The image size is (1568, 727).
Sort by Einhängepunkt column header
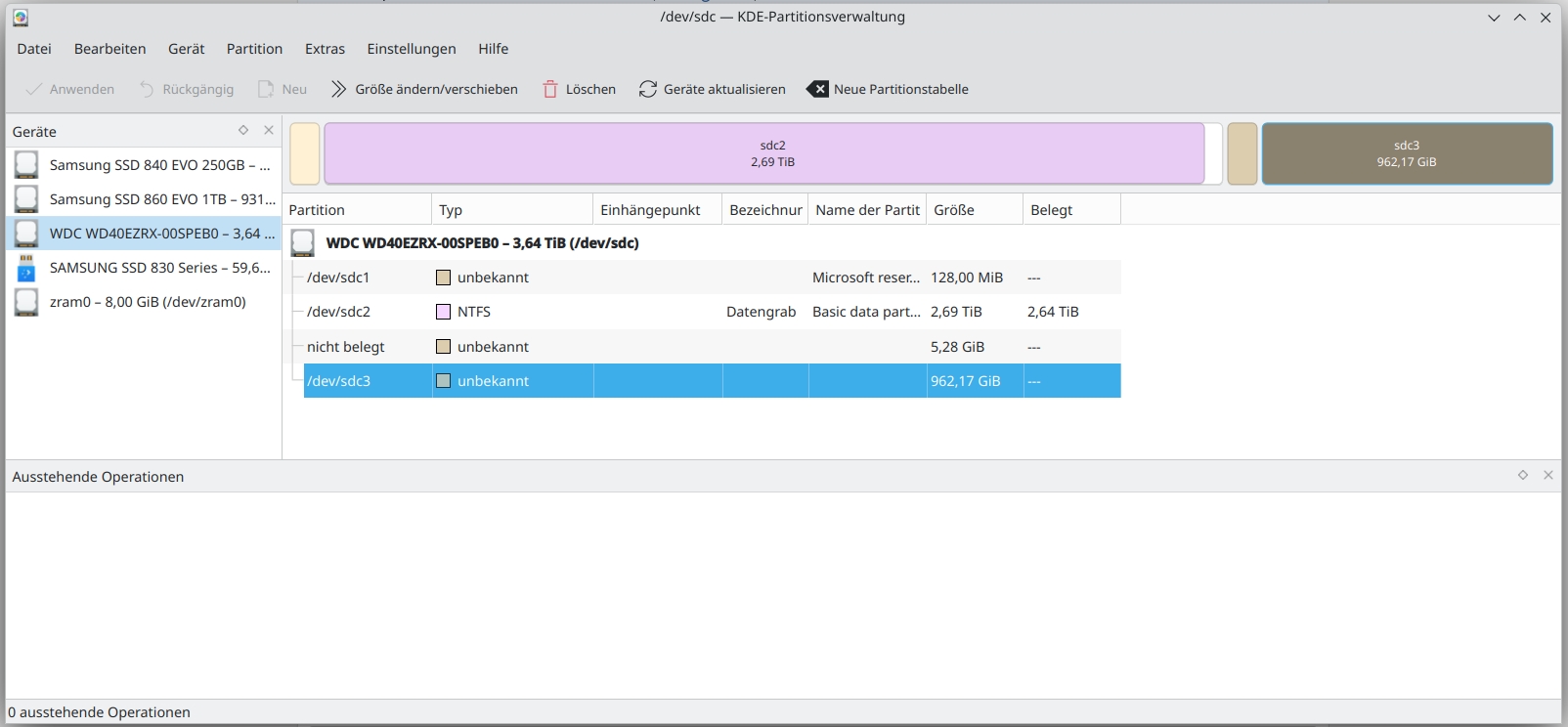(658, 210)
